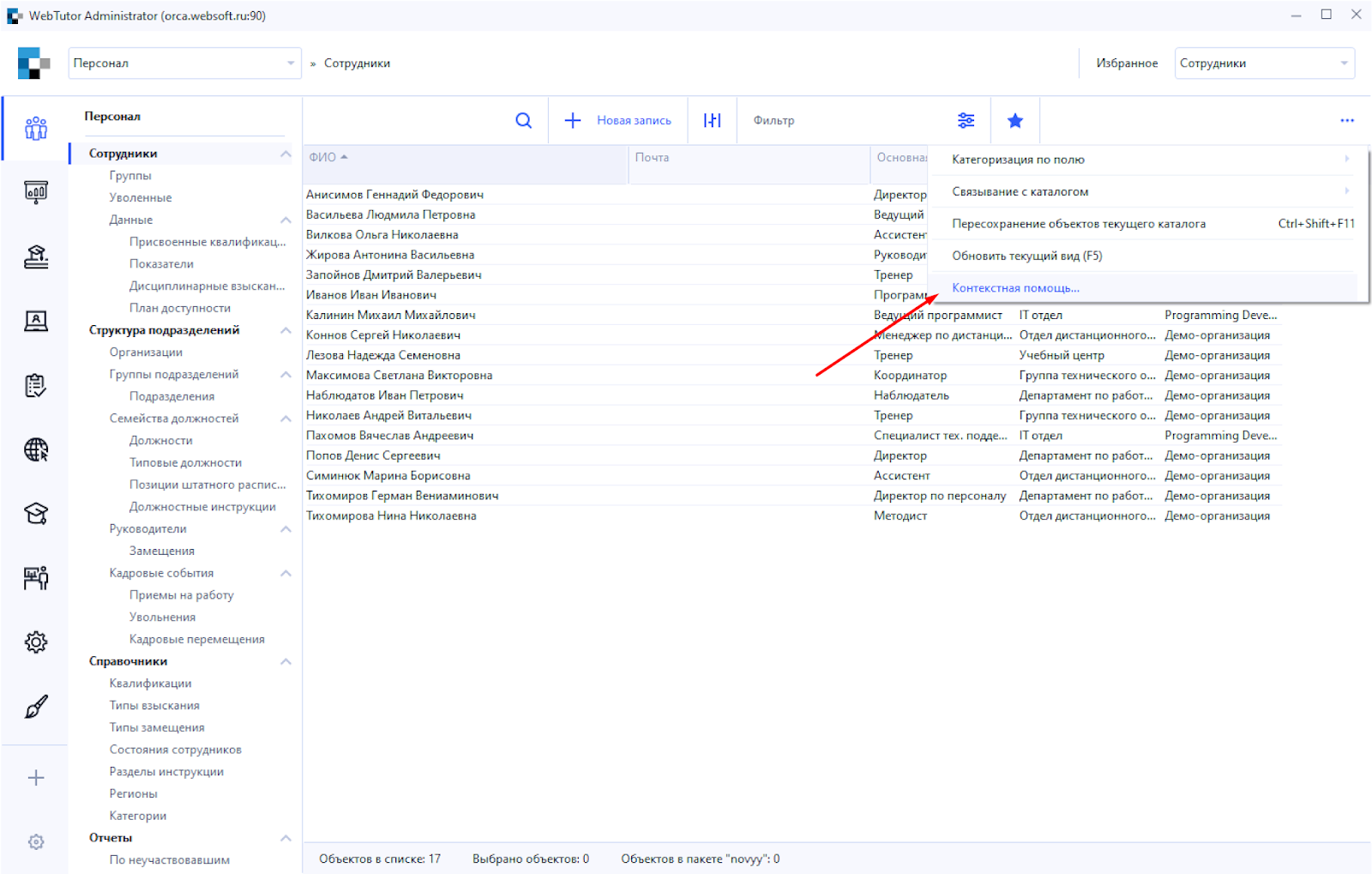Select row Максимова Светлана Викторовна
Viewport: 1372px width, 874px height.
399,376
